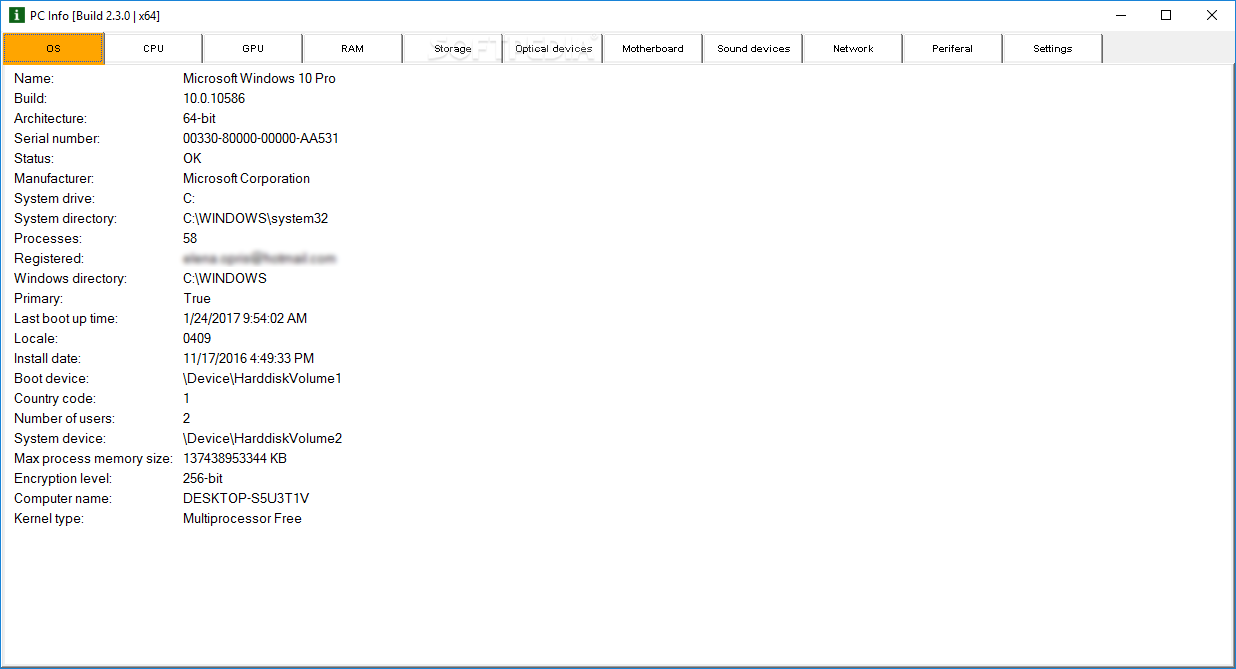This screenshot has height=669, width=1236.
Task: Select the 256-bit encryption level value
Action: coord(203,478)
